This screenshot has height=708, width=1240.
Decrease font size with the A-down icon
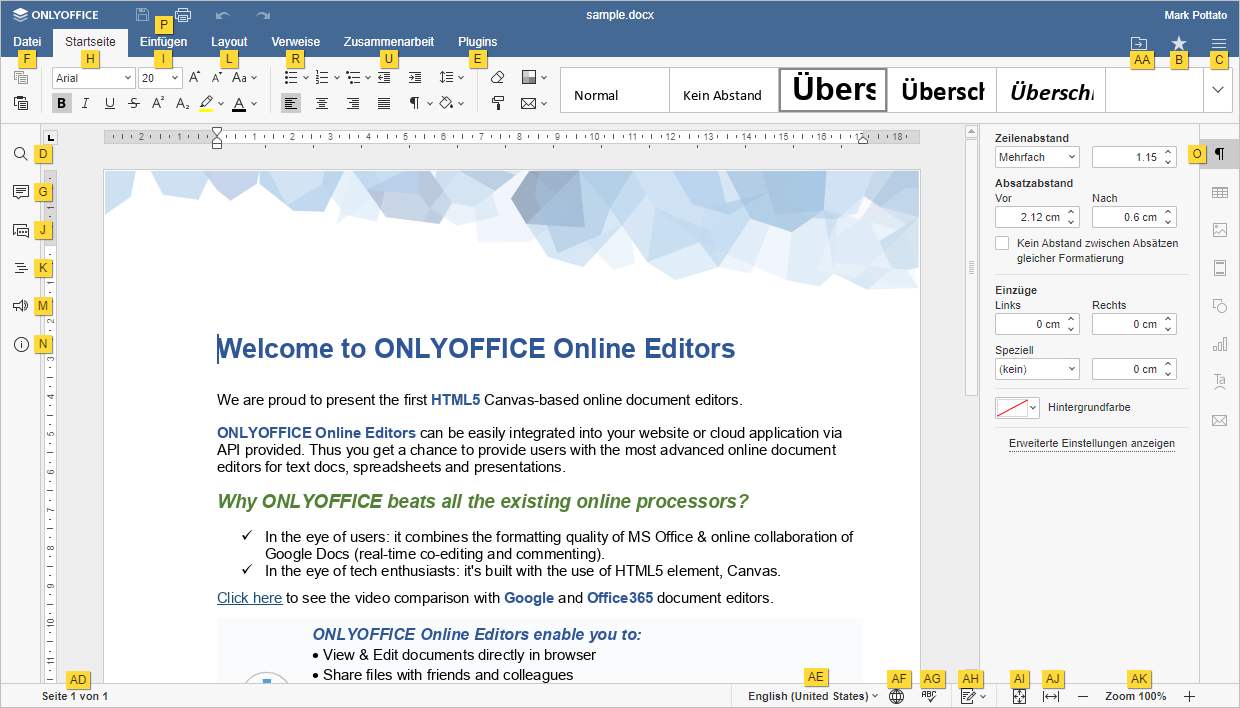(x=217, y=77)
